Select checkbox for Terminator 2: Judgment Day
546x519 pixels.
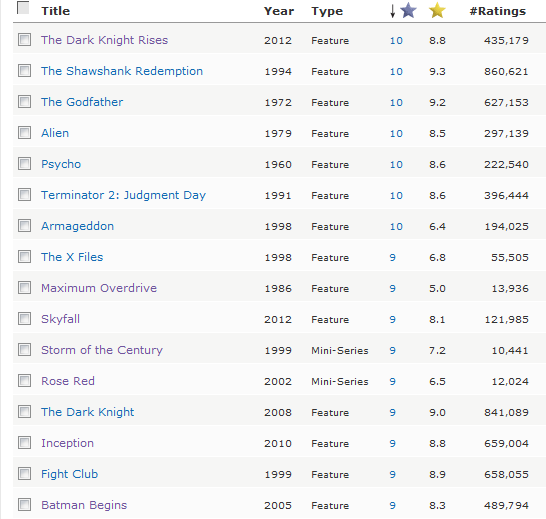(x=24, y=195)
